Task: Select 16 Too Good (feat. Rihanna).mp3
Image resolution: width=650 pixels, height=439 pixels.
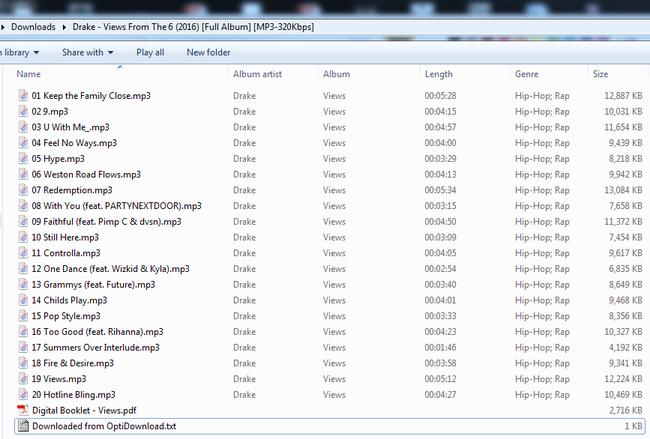Action: (x=97, y=332)
